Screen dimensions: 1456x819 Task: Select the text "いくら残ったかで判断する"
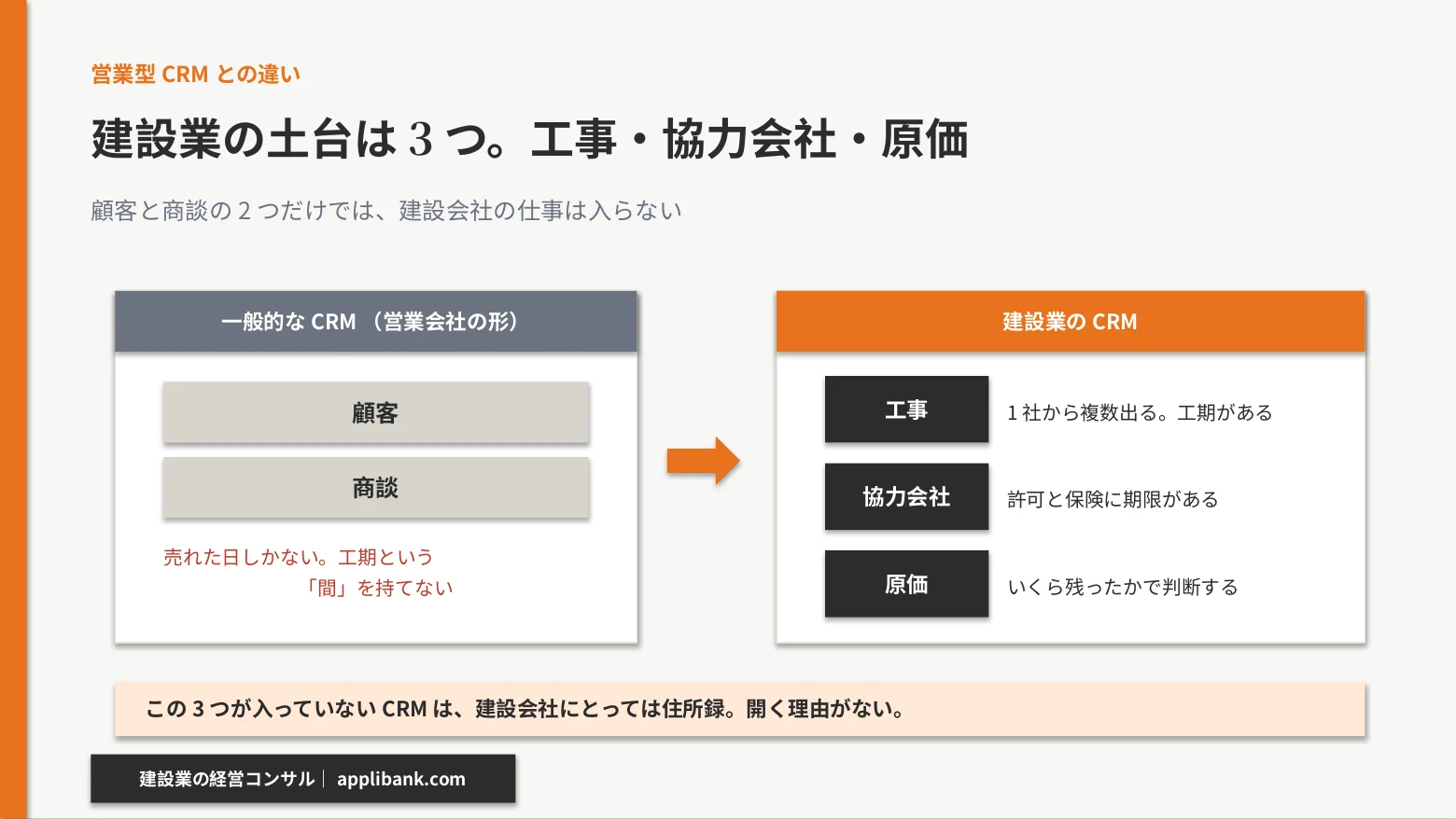click(1123, 587)
